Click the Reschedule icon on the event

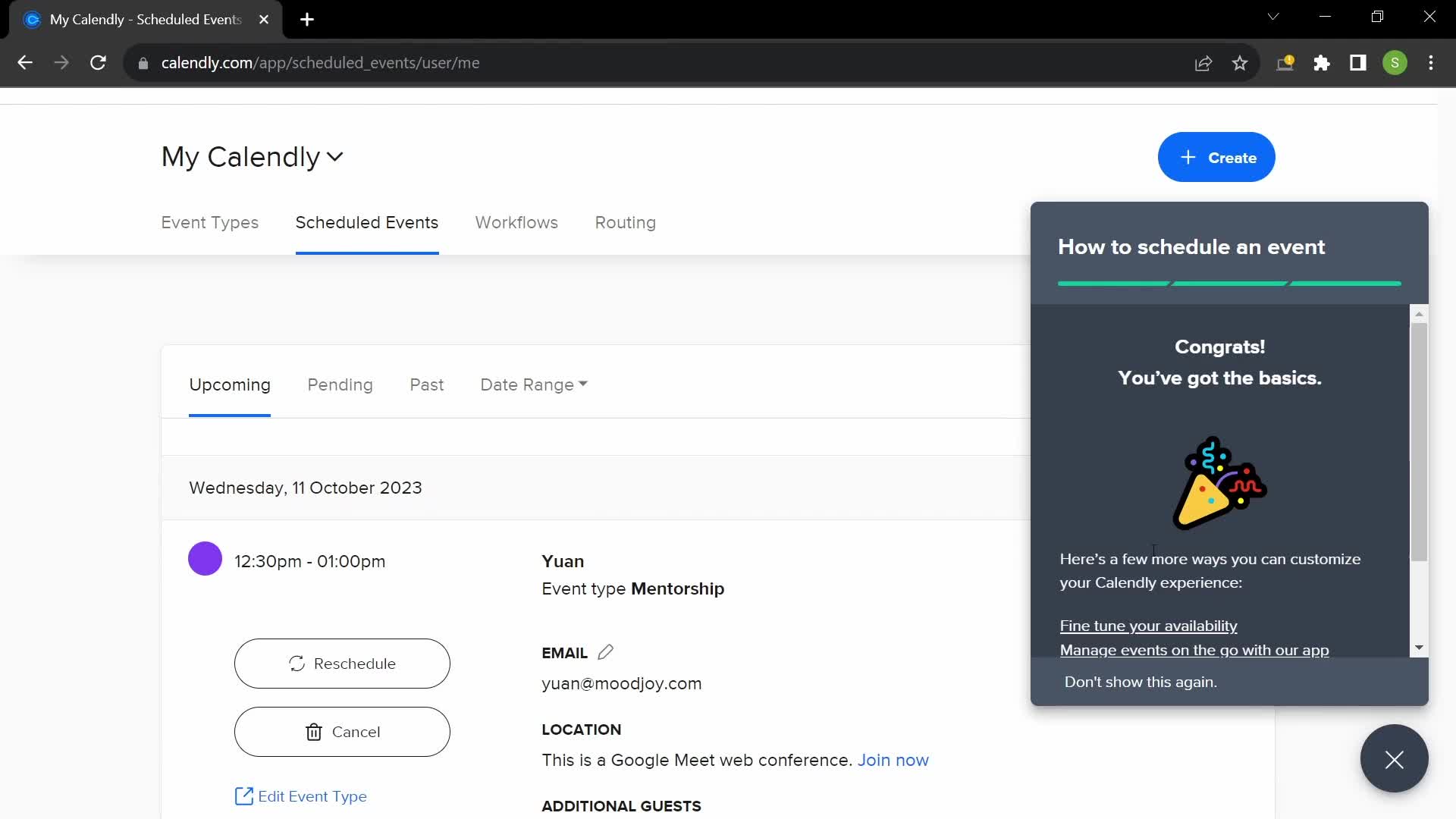(x=296, y=663)
